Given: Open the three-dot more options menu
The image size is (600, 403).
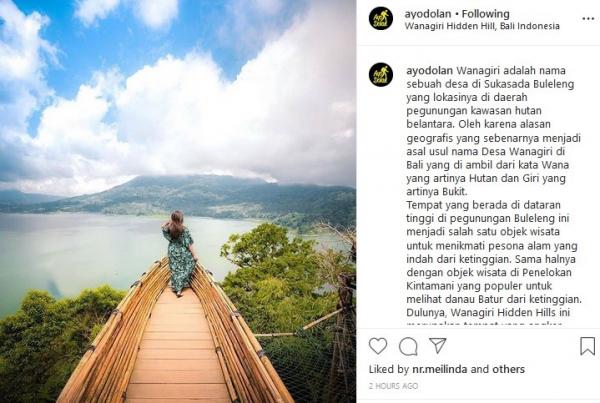Looking at the screenshot, I should click(x=588, y=19).
